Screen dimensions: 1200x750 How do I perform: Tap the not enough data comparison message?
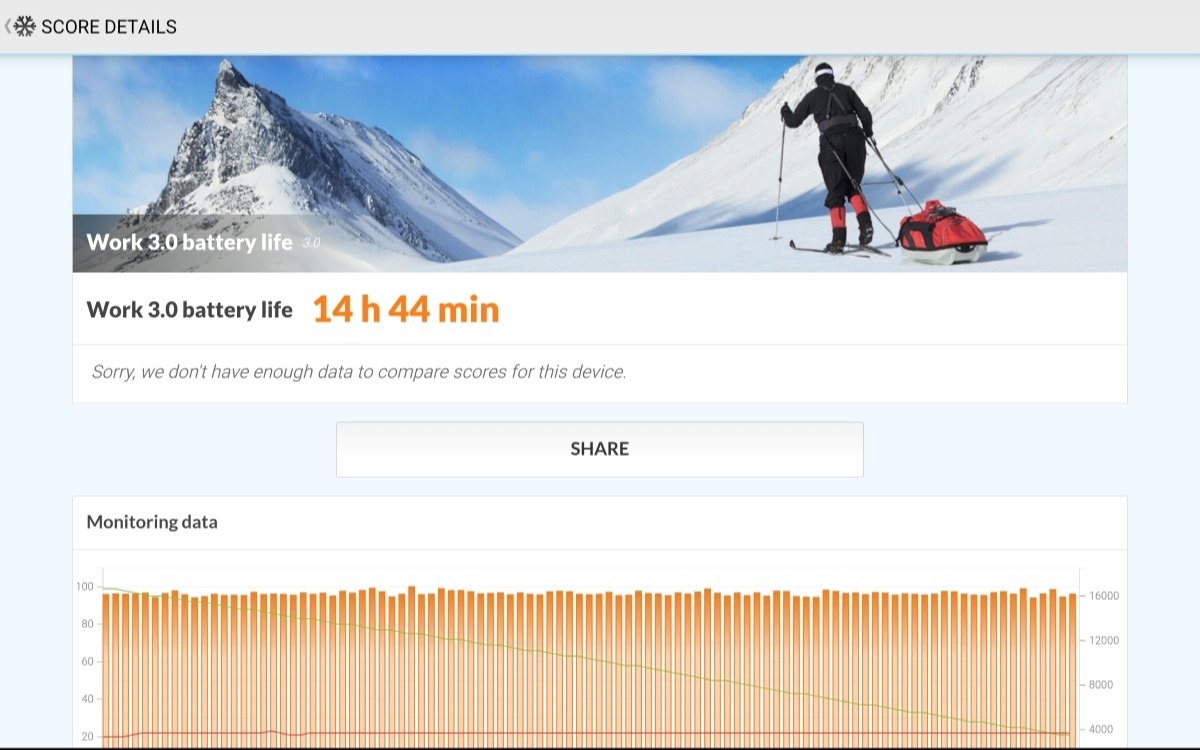(x=359, y=372)
